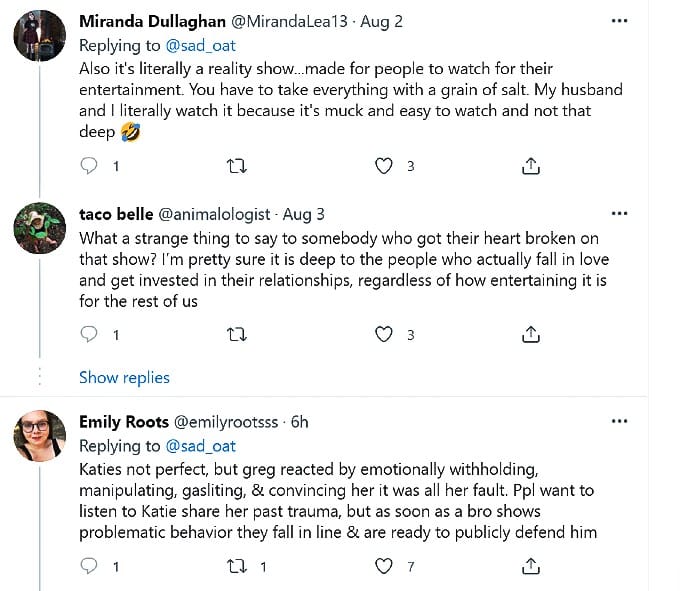Viewport: 680px width, 591px height.
Task: Open more options on taco belle's tweet
Action: click(619, 213)
